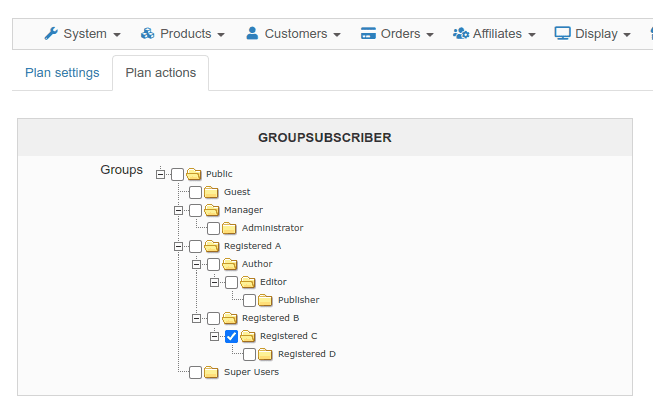Switch to the Plan settings tab
The width and height of the screenshot is (653, 412).
[x=62, y=73]
